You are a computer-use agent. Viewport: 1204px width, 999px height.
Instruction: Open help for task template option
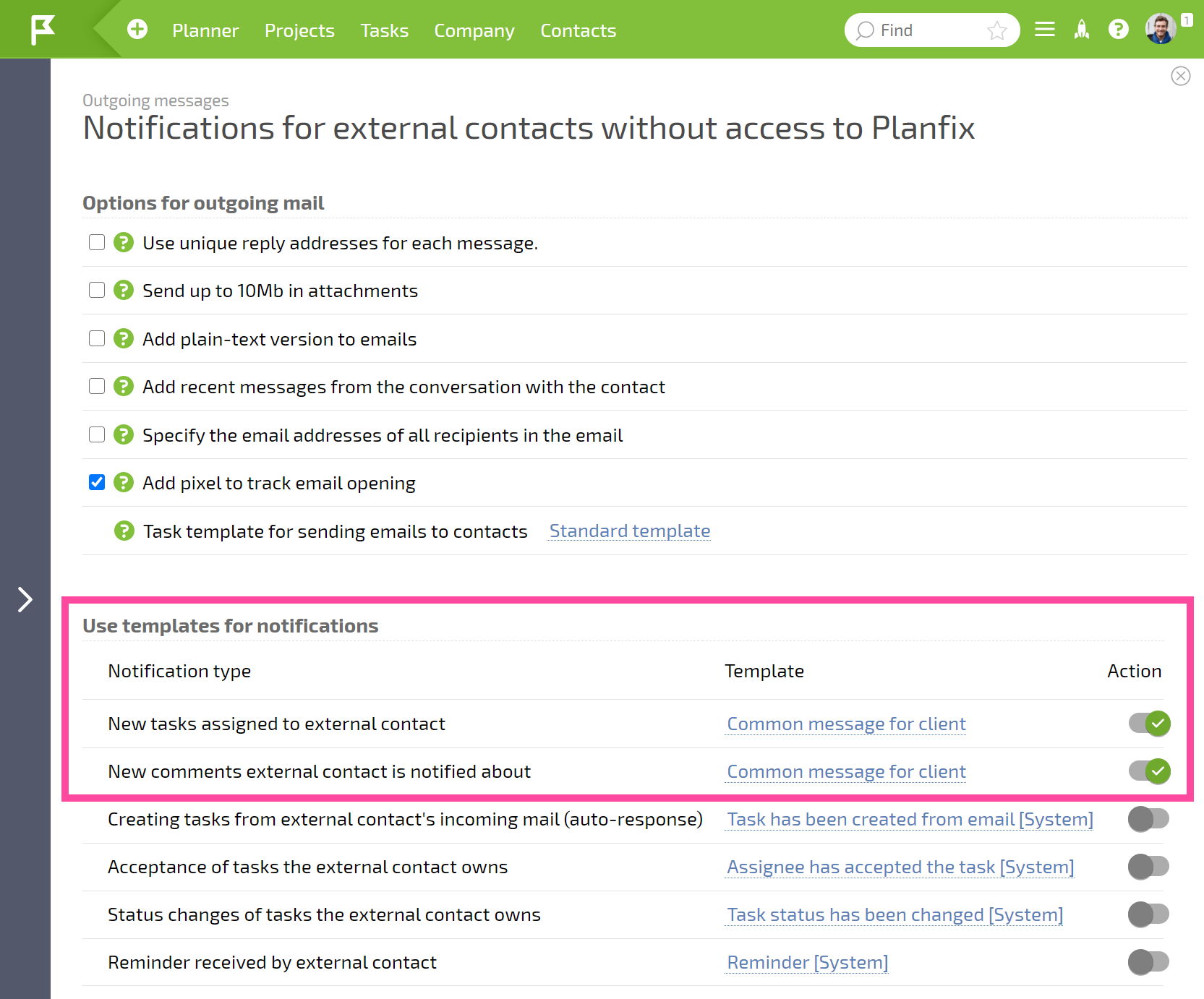124,531
